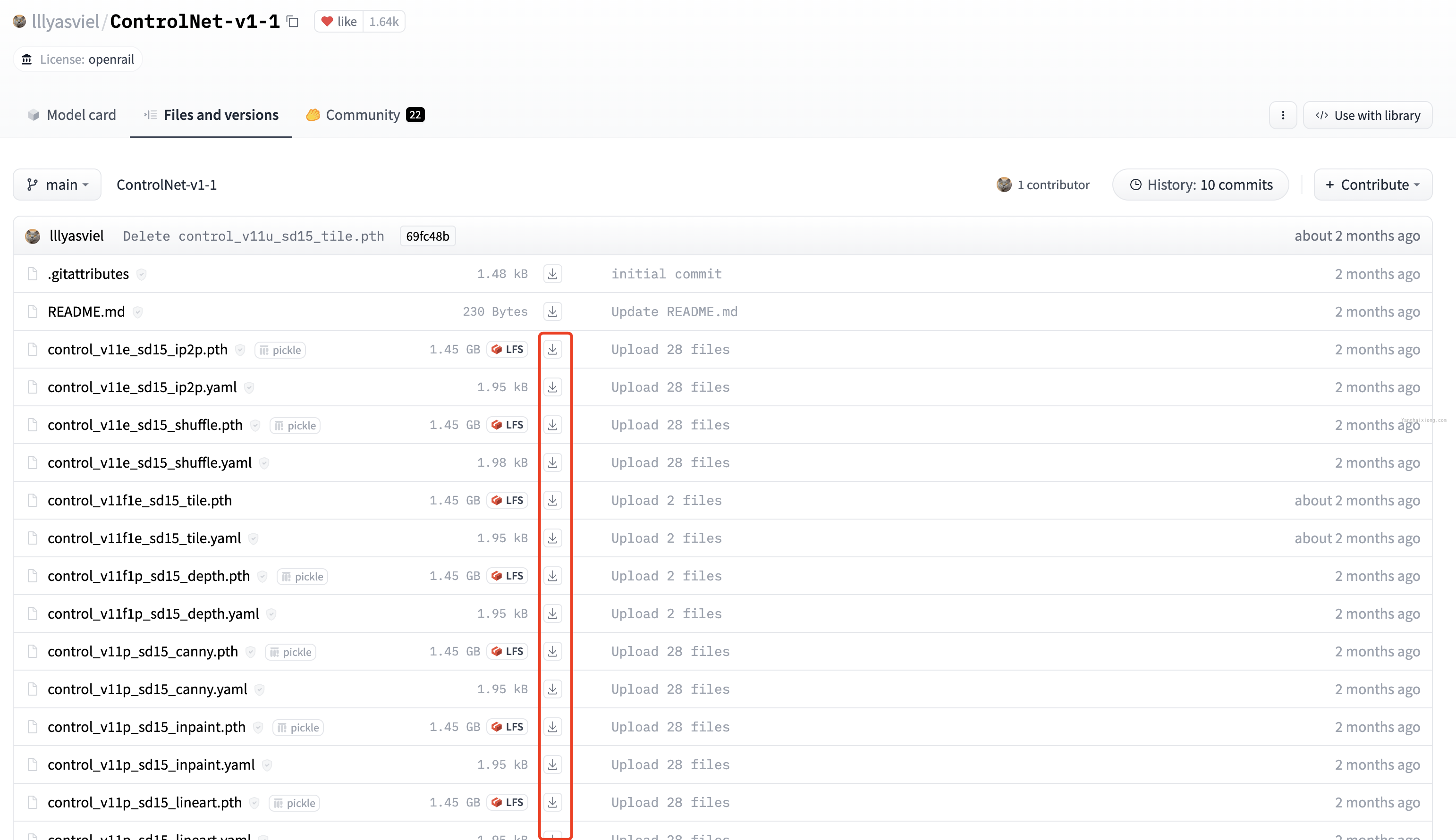Download the .gitattributes file
This screenshot has width=1456, height=840.
point(552,274)
